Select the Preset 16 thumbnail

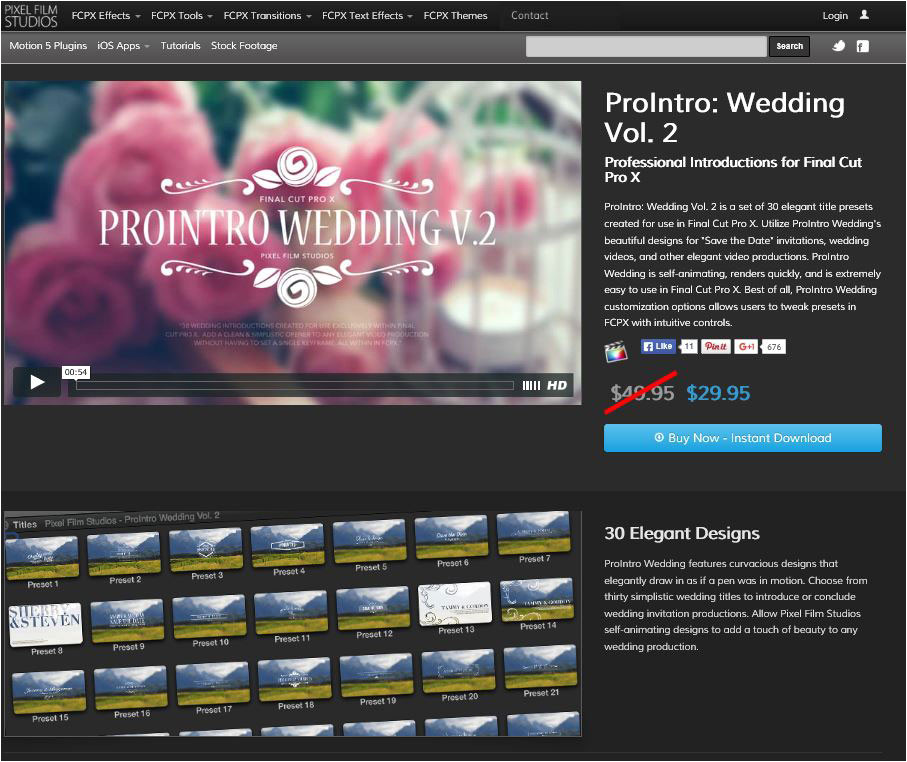(131, 687)
